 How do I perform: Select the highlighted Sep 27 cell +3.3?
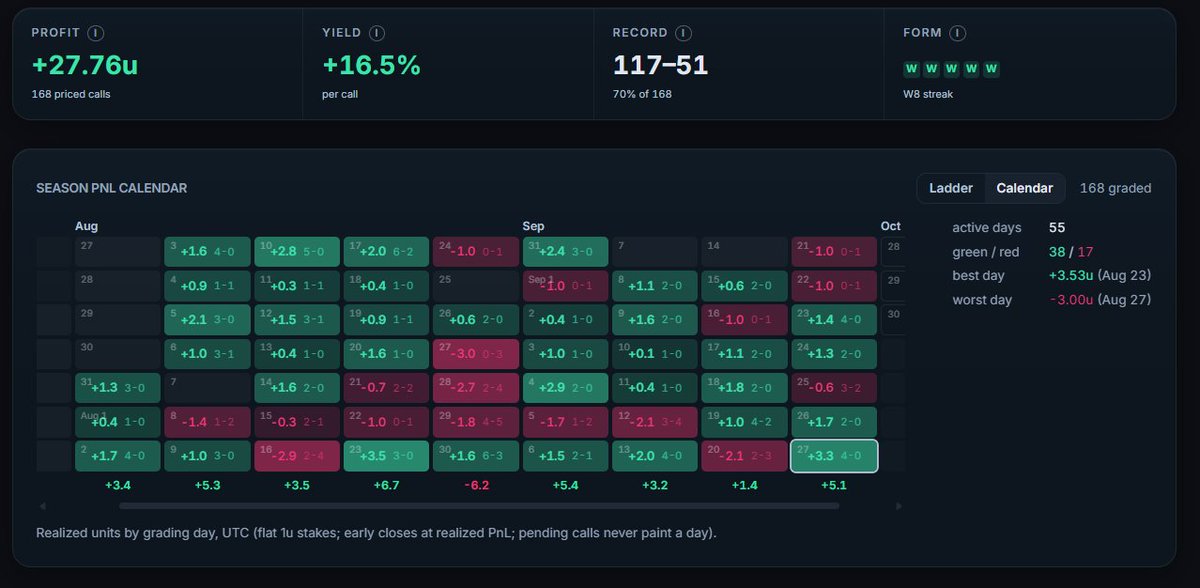(834, 456)
